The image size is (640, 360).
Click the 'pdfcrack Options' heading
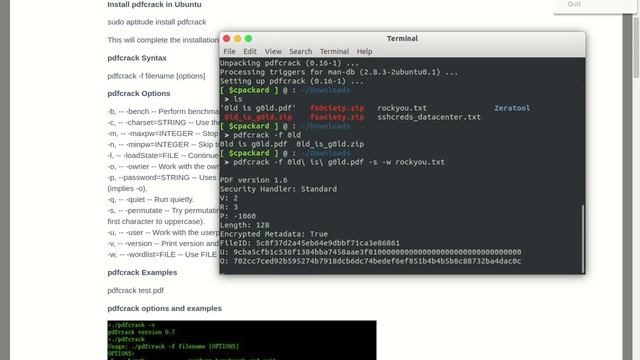coord(139,93)
